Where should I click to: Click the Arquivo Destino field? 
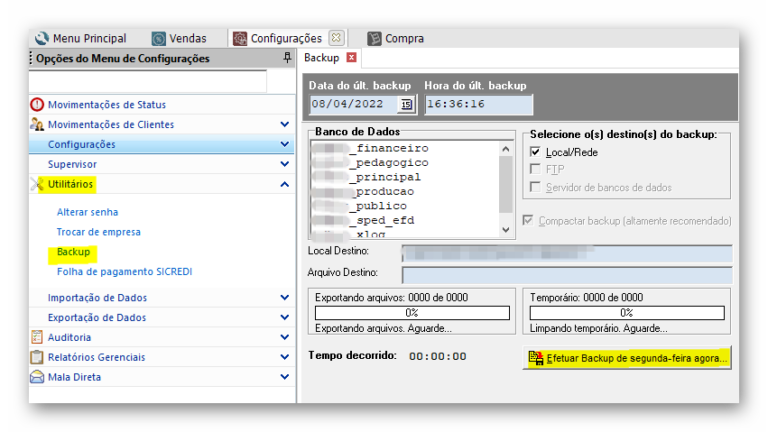point(567,275)
